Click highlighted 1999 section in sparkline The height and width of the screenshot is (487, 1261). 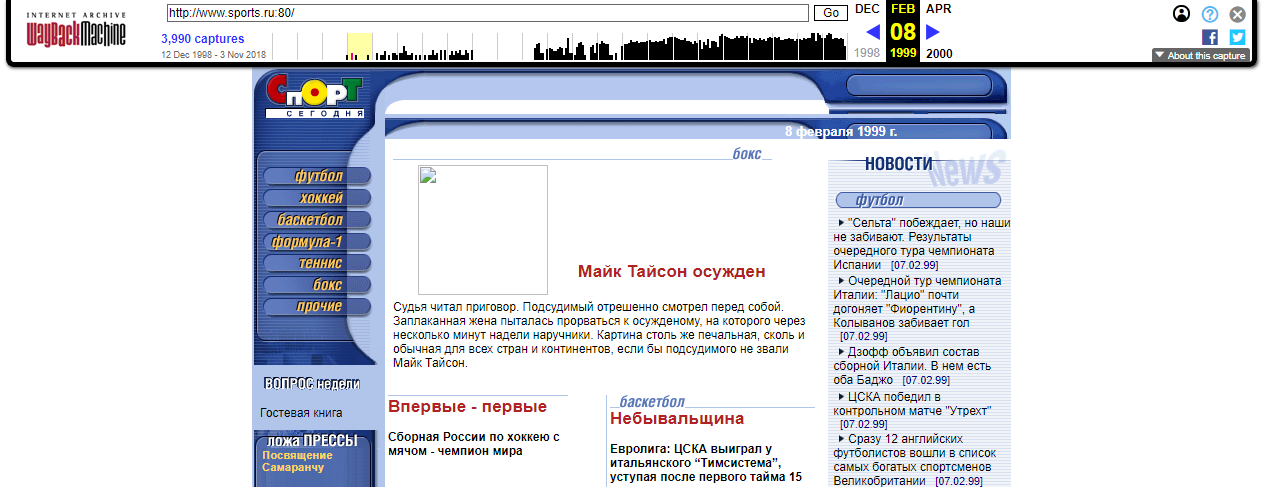(x=359, y=46)
